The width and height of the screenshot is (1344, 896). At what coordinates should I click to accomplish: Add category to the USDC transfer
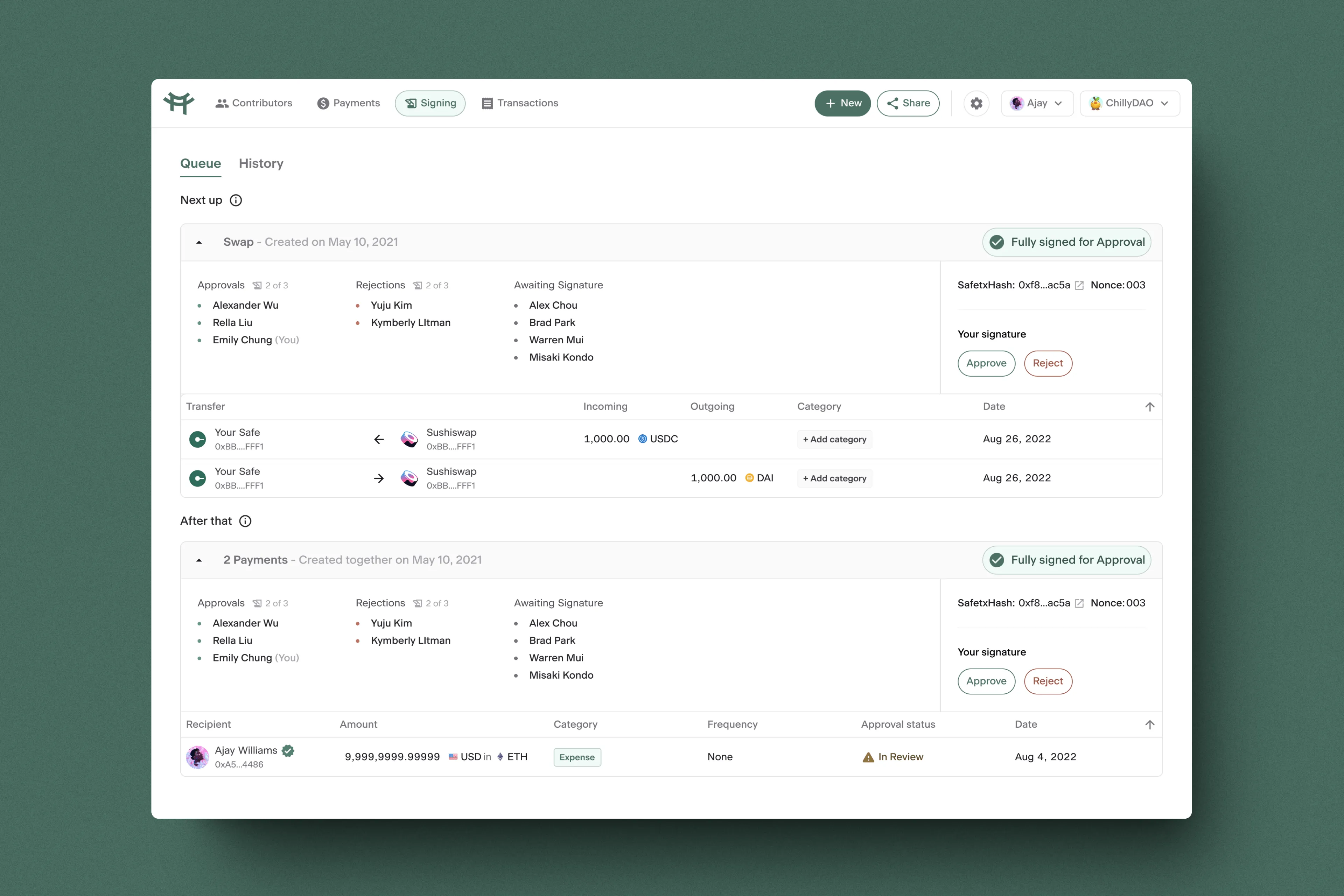point(834,440)
